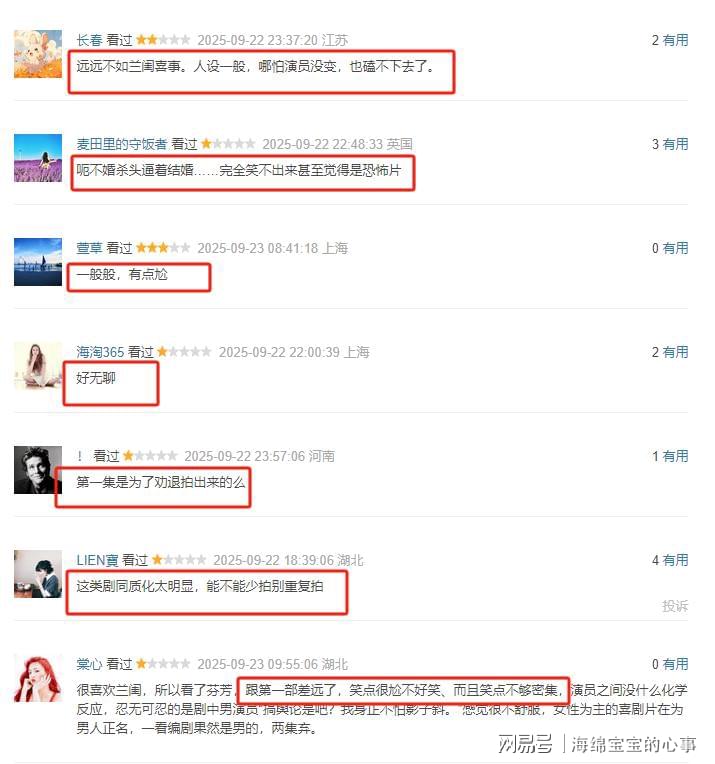Open LIEN寶's profile avatar

click(x=38, y=574)
